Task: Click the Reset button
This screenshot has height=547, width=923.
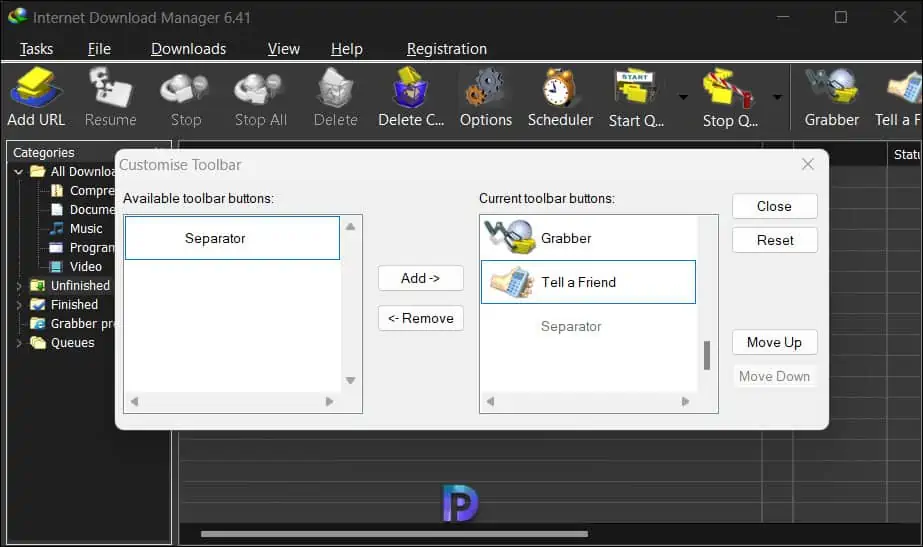Action: coord(775,240)
